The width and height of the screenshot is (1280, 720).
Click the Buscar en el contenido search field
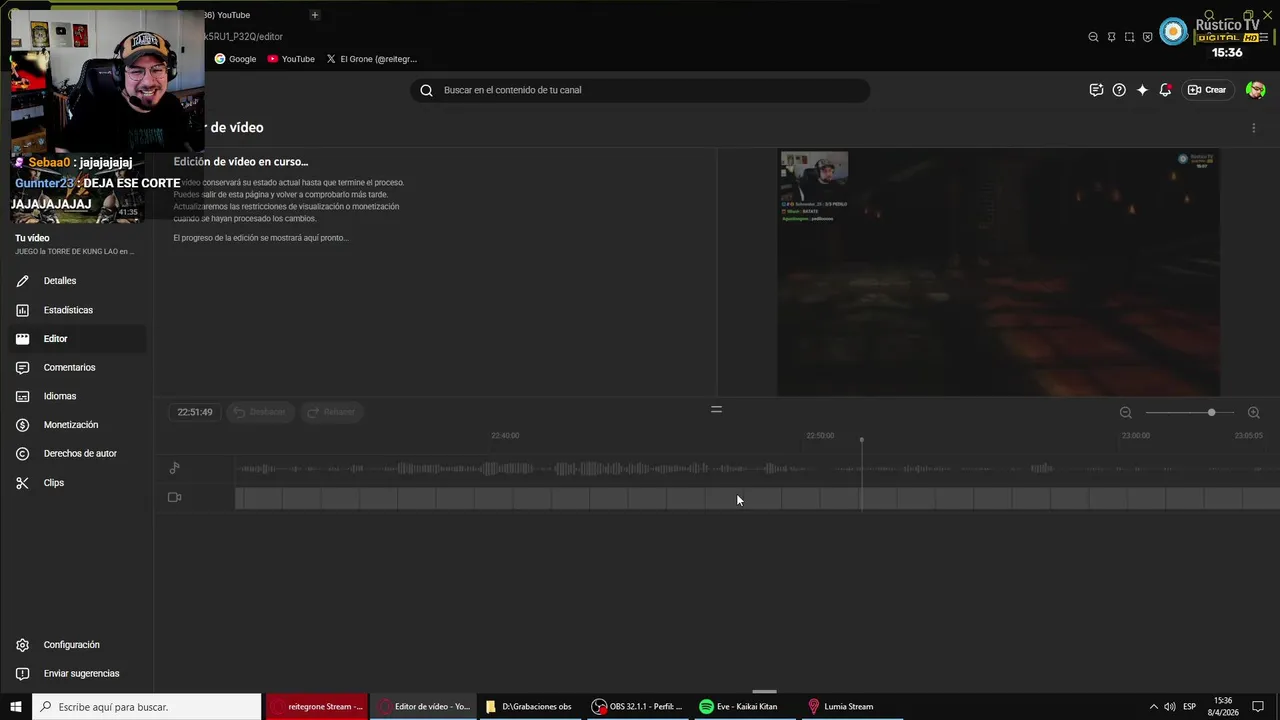pyautogui.click(x=640, y=90)
